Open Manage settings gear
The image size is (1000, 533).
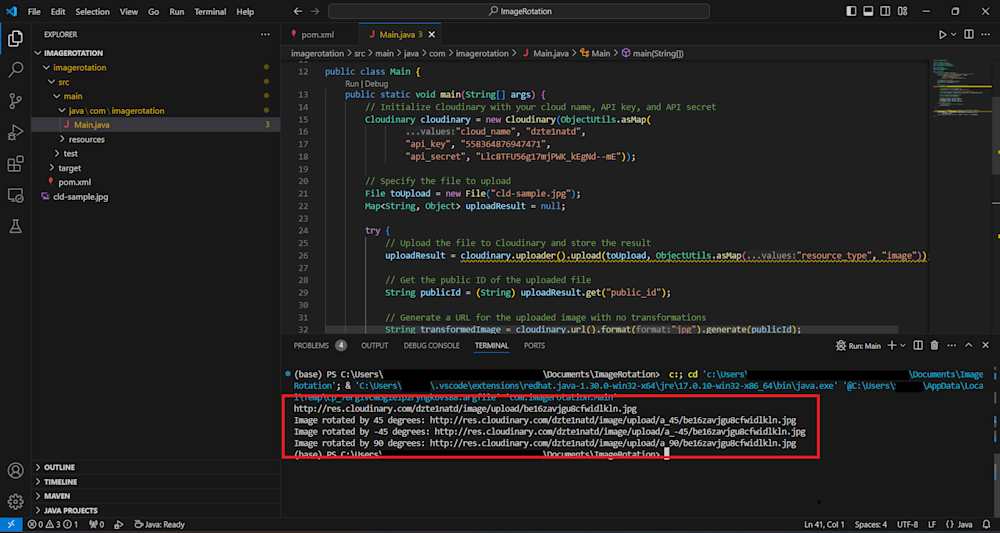[16, 501]
